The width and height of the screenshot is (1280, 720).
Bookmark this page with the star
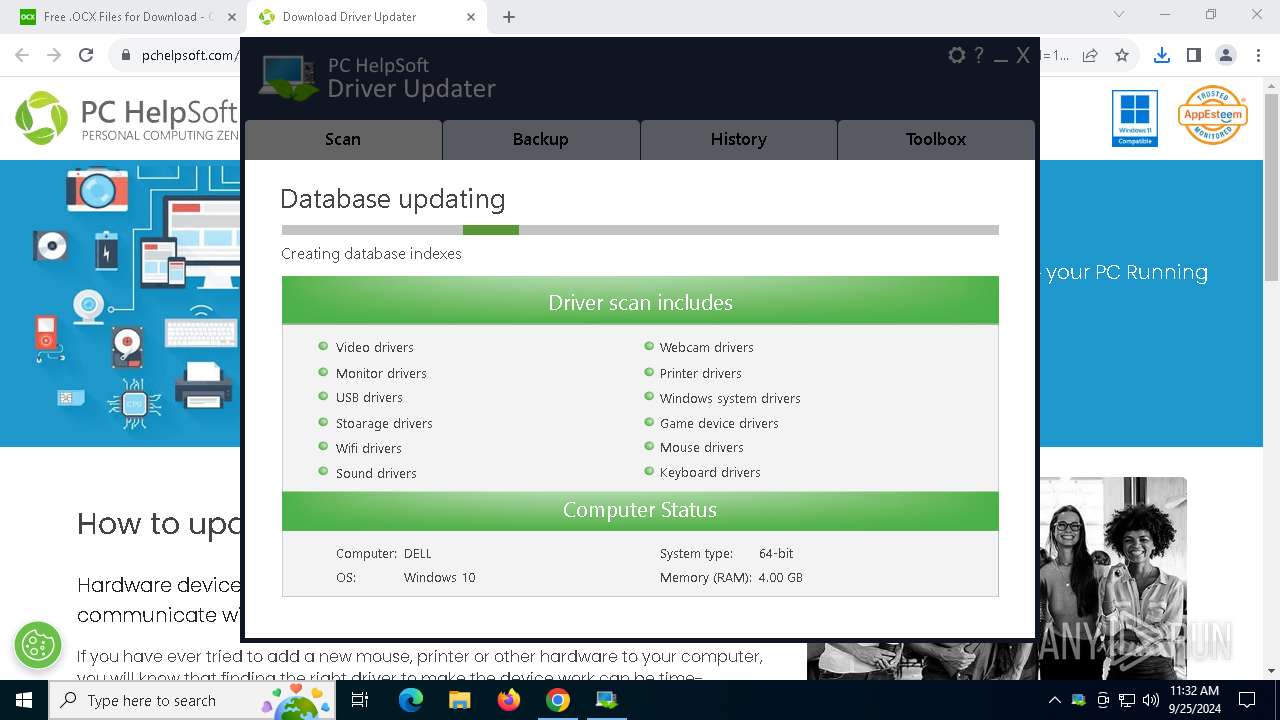click(x=1122, y=56)
